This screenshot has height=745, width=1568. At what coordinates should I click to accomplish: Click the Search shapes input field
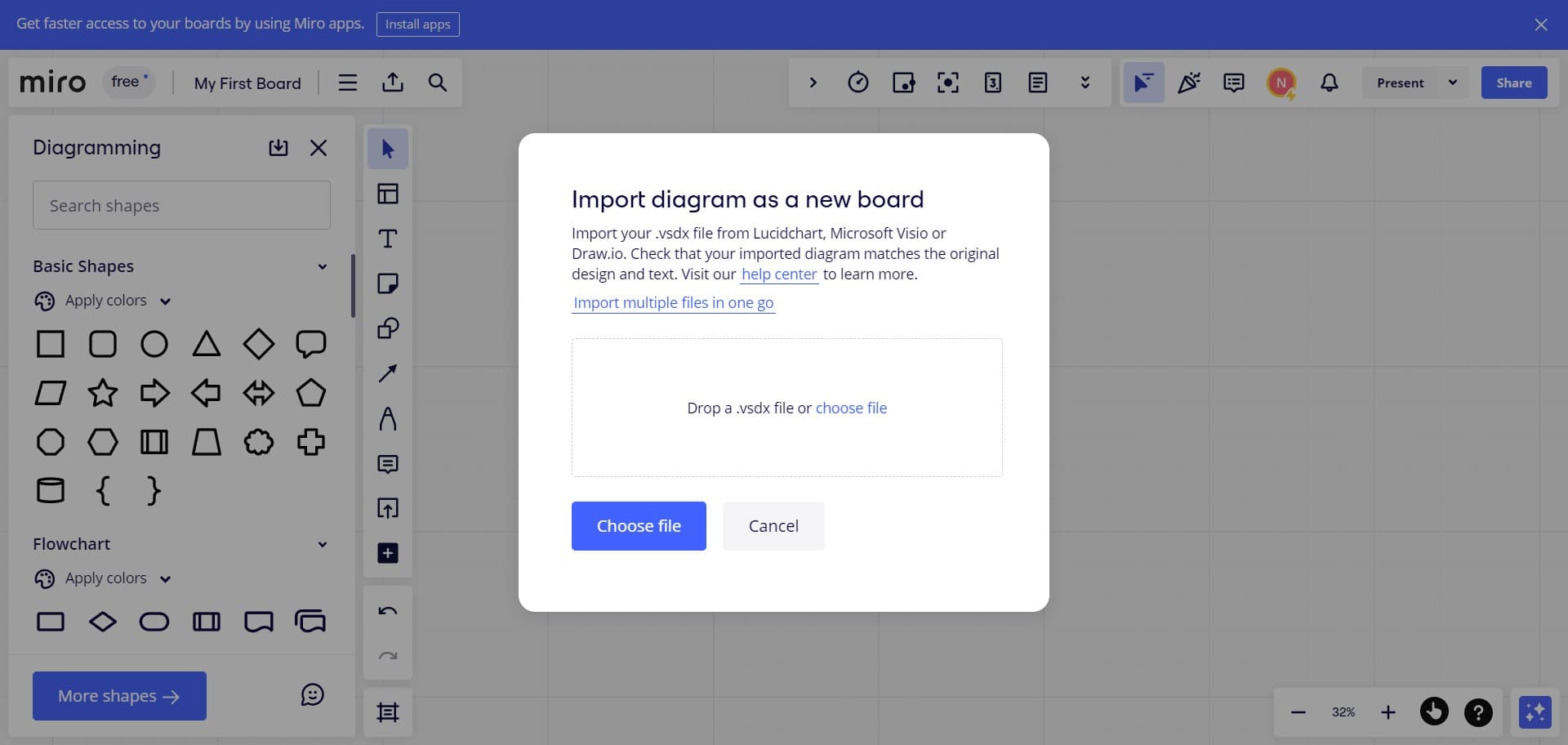click(181, 205)
